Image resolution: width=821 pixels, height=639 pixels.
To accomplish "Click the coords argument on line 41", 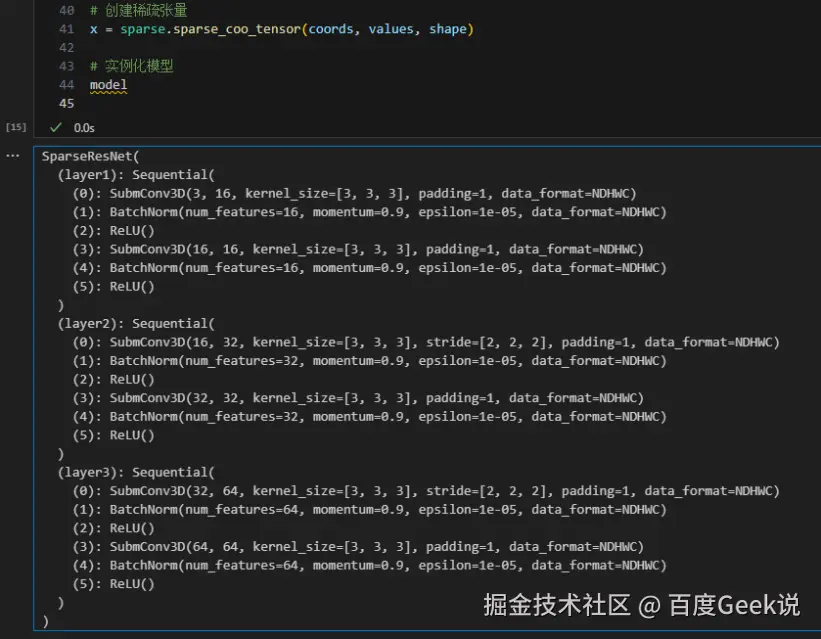I will point(330,29).
